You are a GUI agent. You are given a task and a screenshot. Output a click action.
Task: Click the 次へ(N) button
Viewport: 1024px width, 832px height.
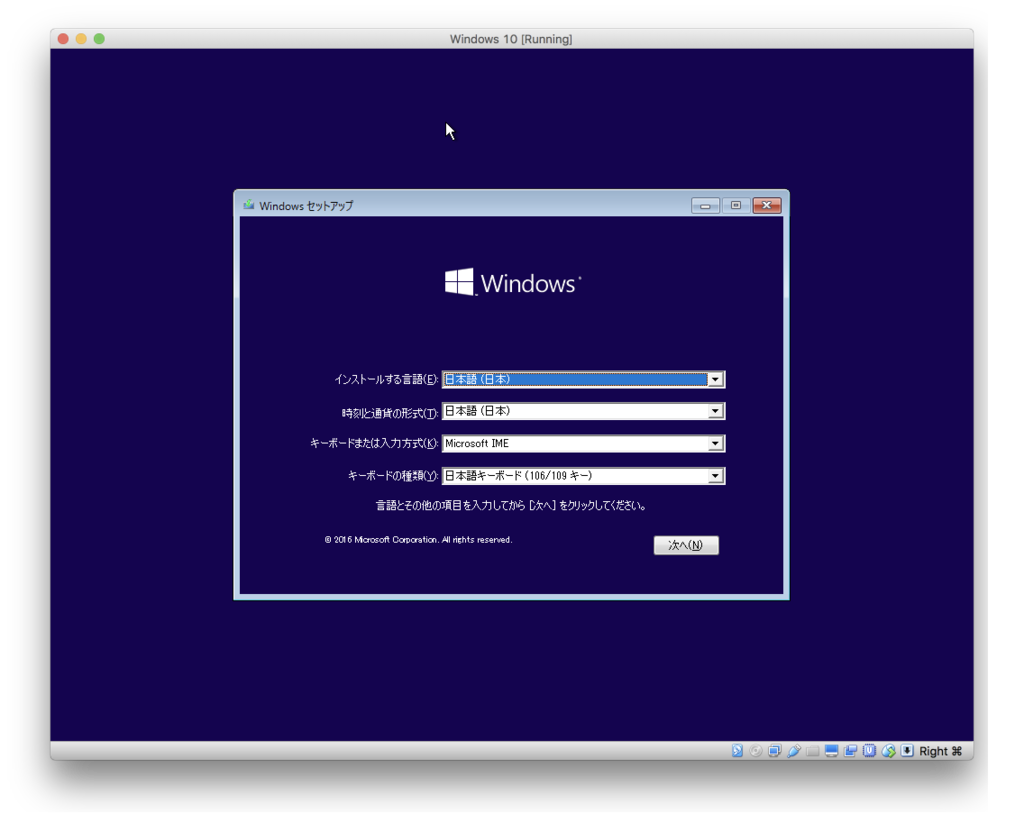coord(686,545)
